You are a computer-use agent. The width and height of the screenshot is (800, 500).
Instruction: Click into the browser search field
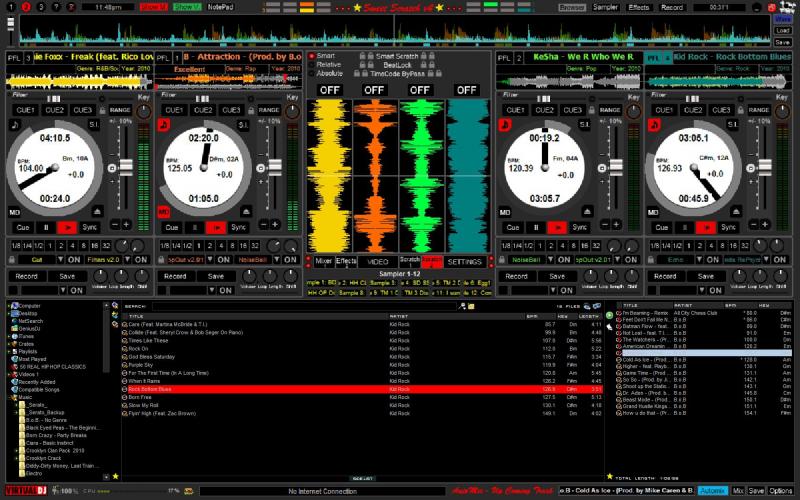pyautogui.click(x=304, y=306)
